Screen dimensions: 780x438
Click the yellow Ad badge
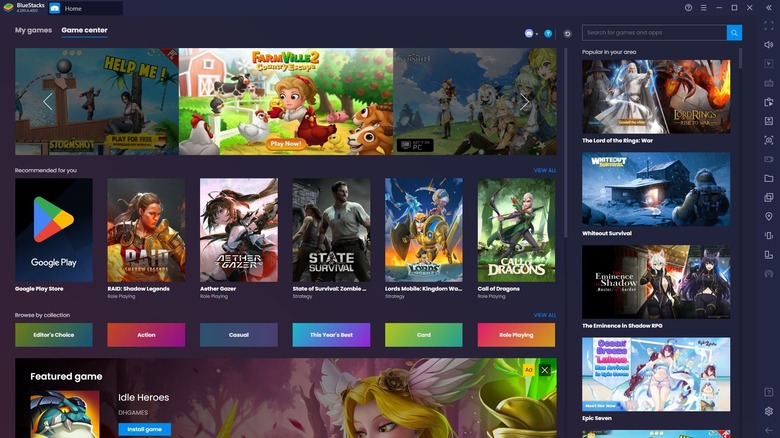tap(529, 370)
